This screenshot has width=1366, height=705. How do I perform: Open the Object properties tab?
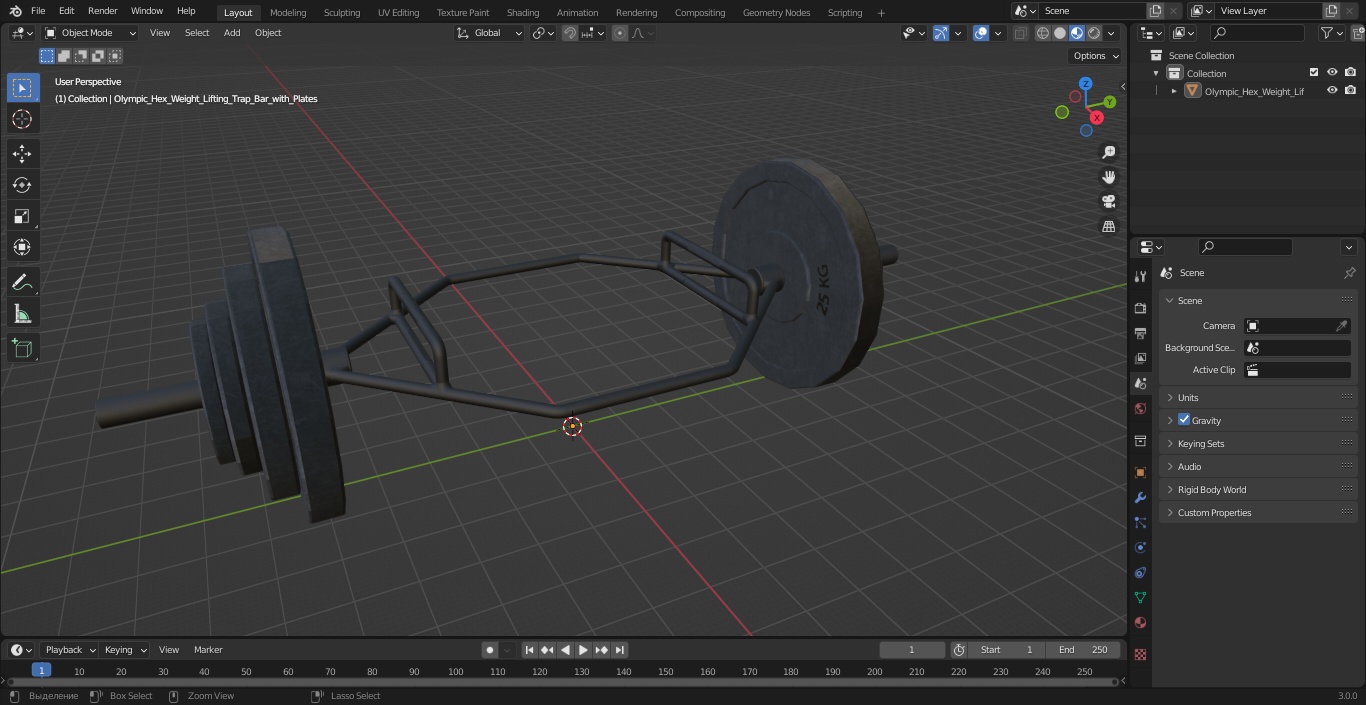(x=1140, y=472)
